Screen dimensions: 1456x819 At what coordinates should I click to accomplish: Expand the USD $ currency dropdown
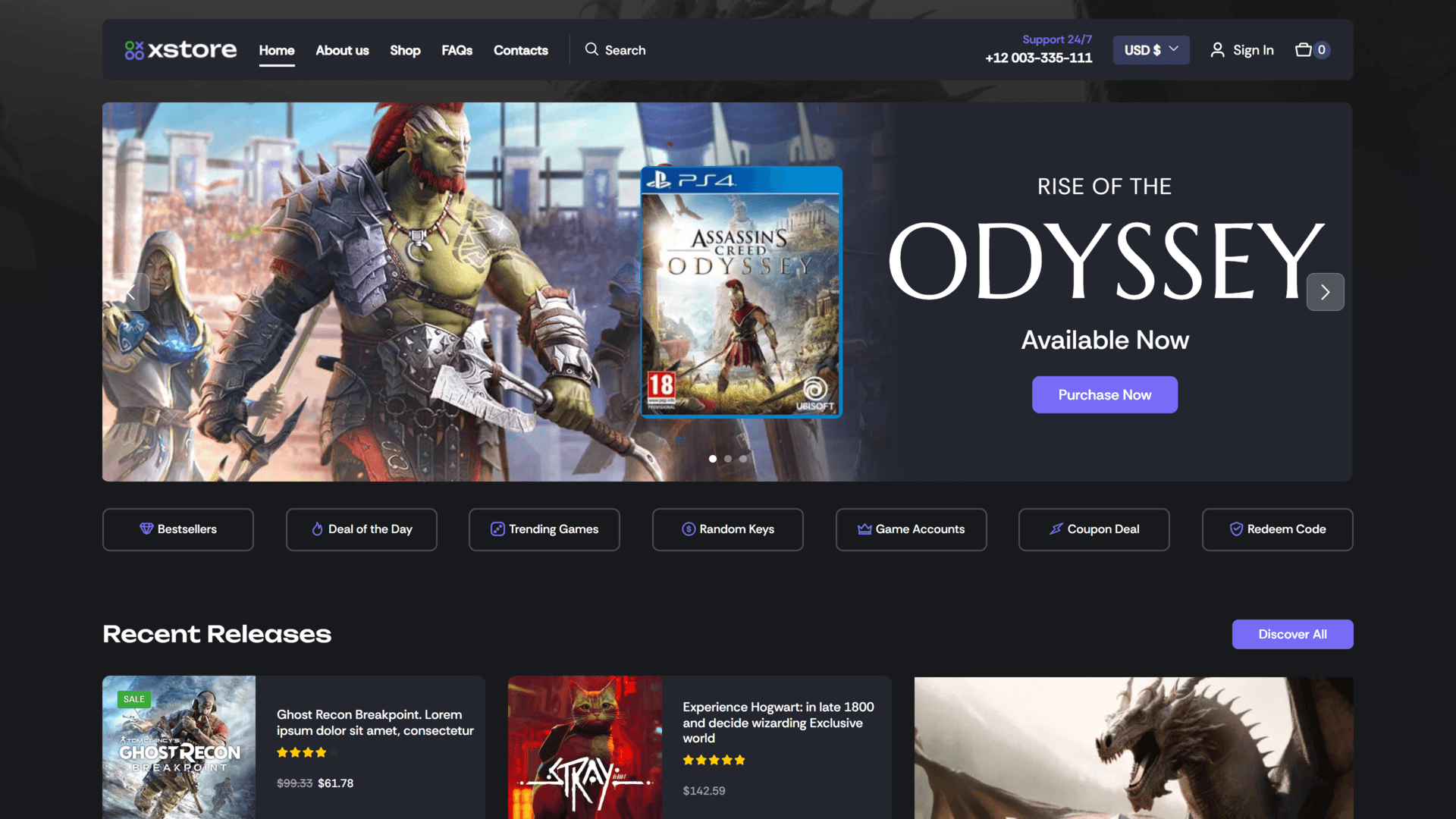[x=1151, y=50]
